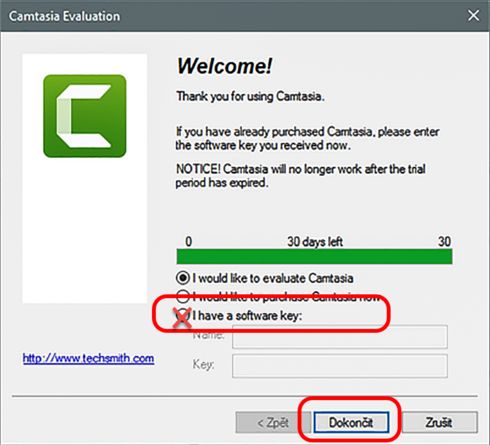Click the "30 days left" label
Viewport: 490px width, 445px height.
pos(315,241)
